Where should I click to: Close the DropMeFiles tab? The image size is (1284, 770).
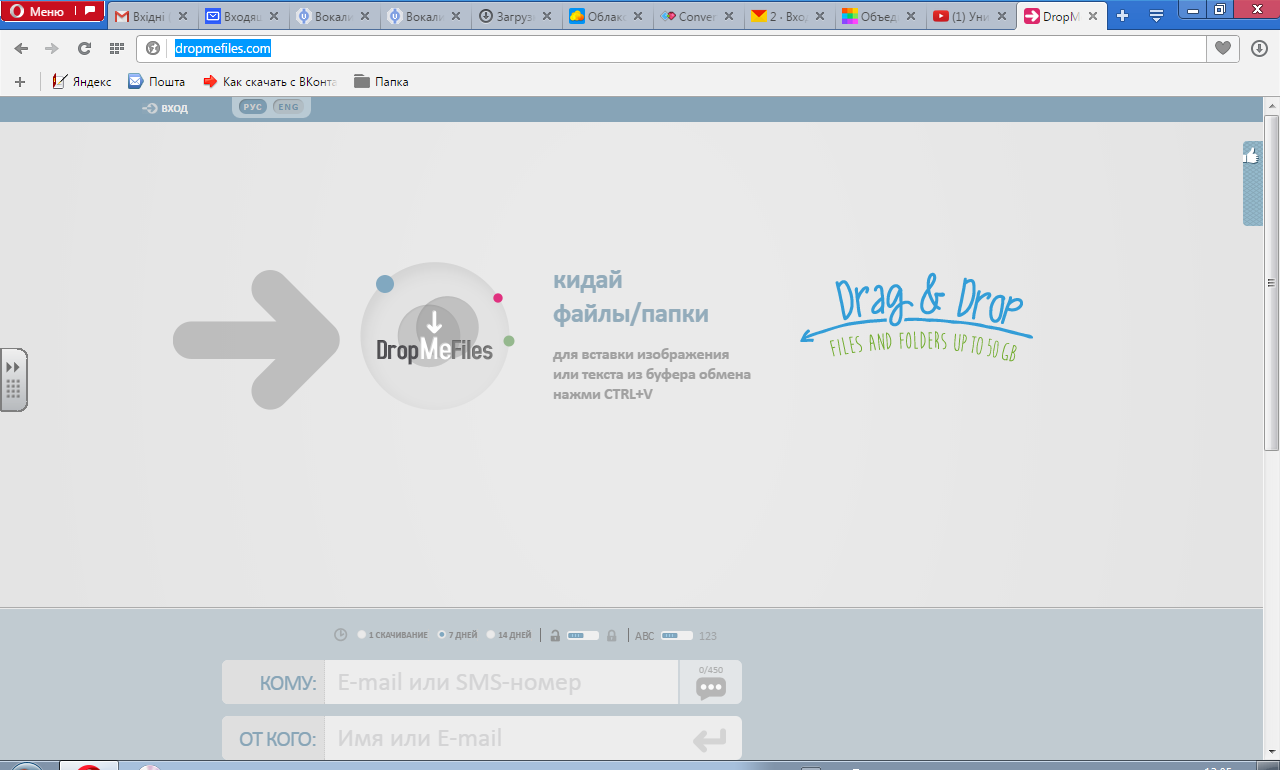pyautogui.click(x=1092, y=16)
